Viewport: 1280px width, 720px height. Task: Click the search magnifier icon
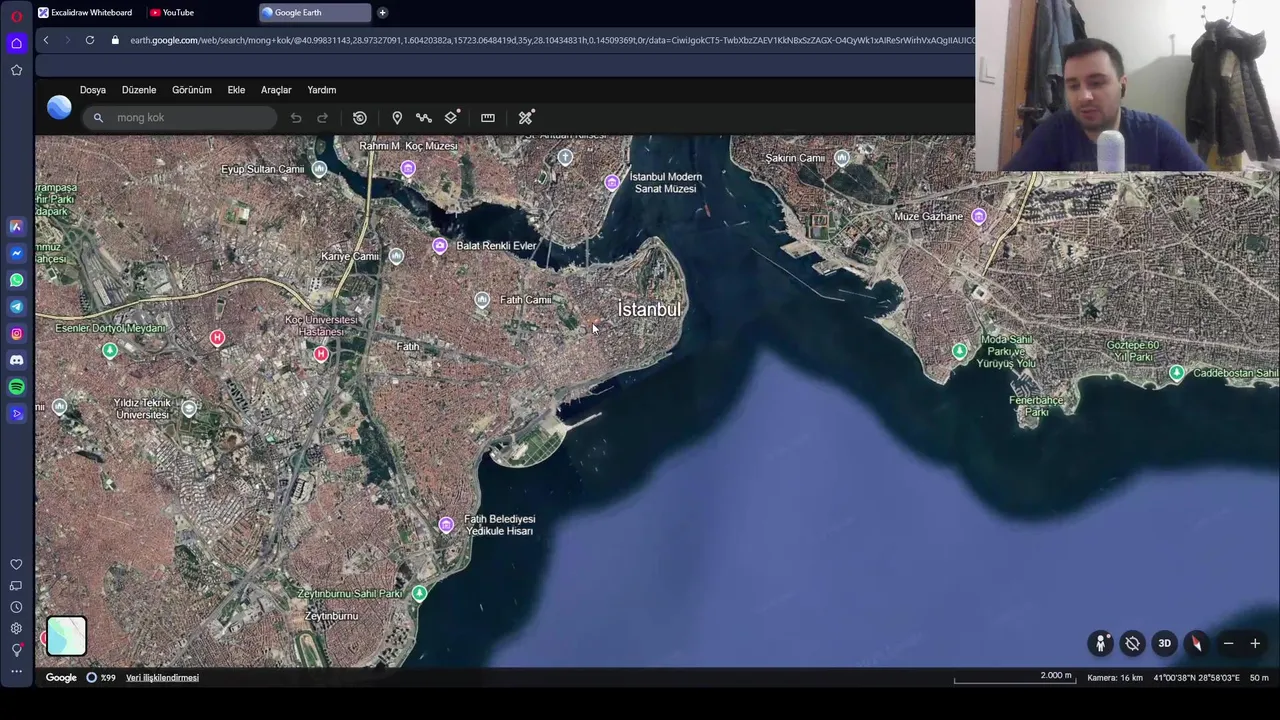(98, 118)
